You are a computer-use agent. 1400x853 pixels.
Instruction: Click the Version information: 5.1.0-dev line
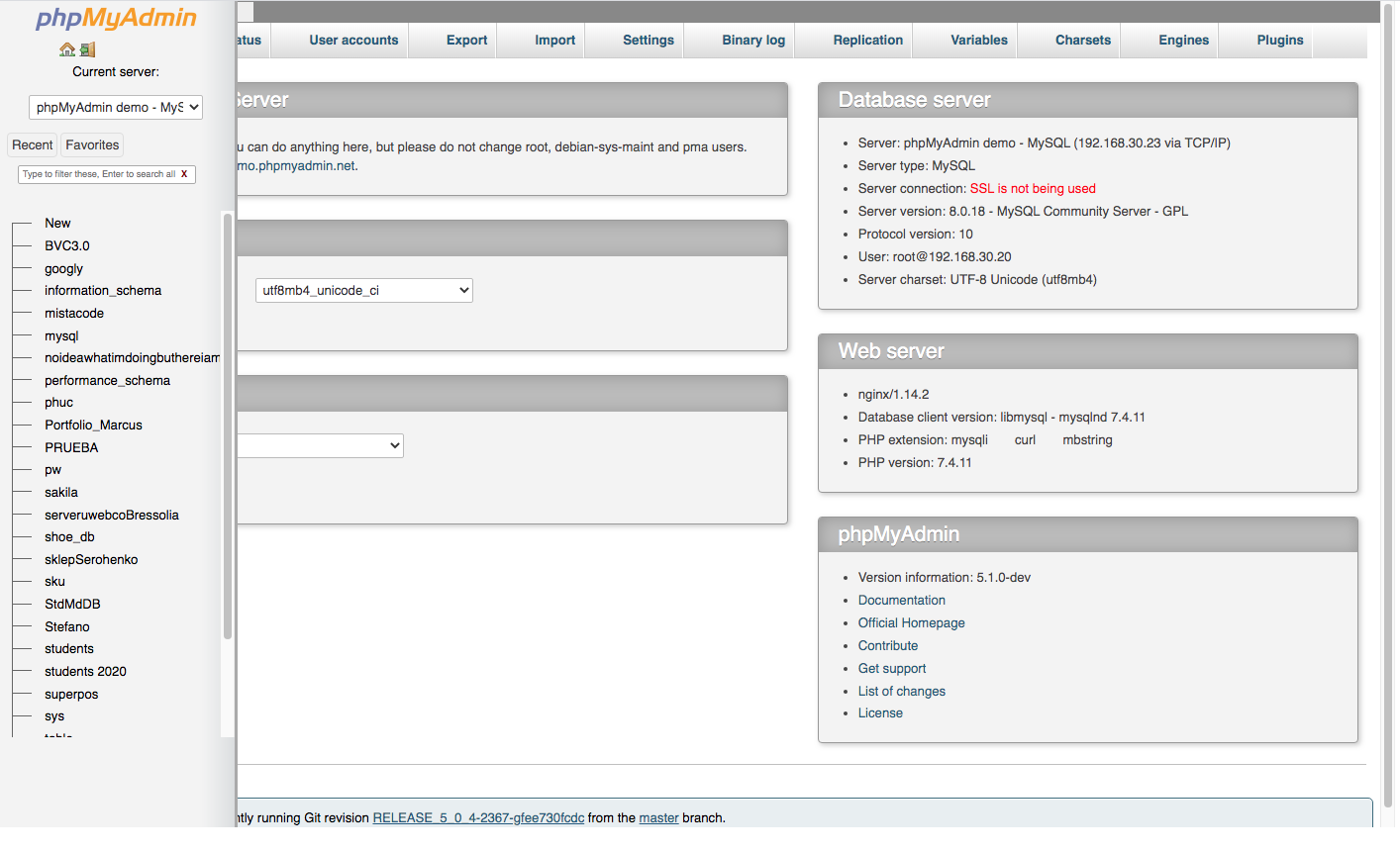pos(945,577)
